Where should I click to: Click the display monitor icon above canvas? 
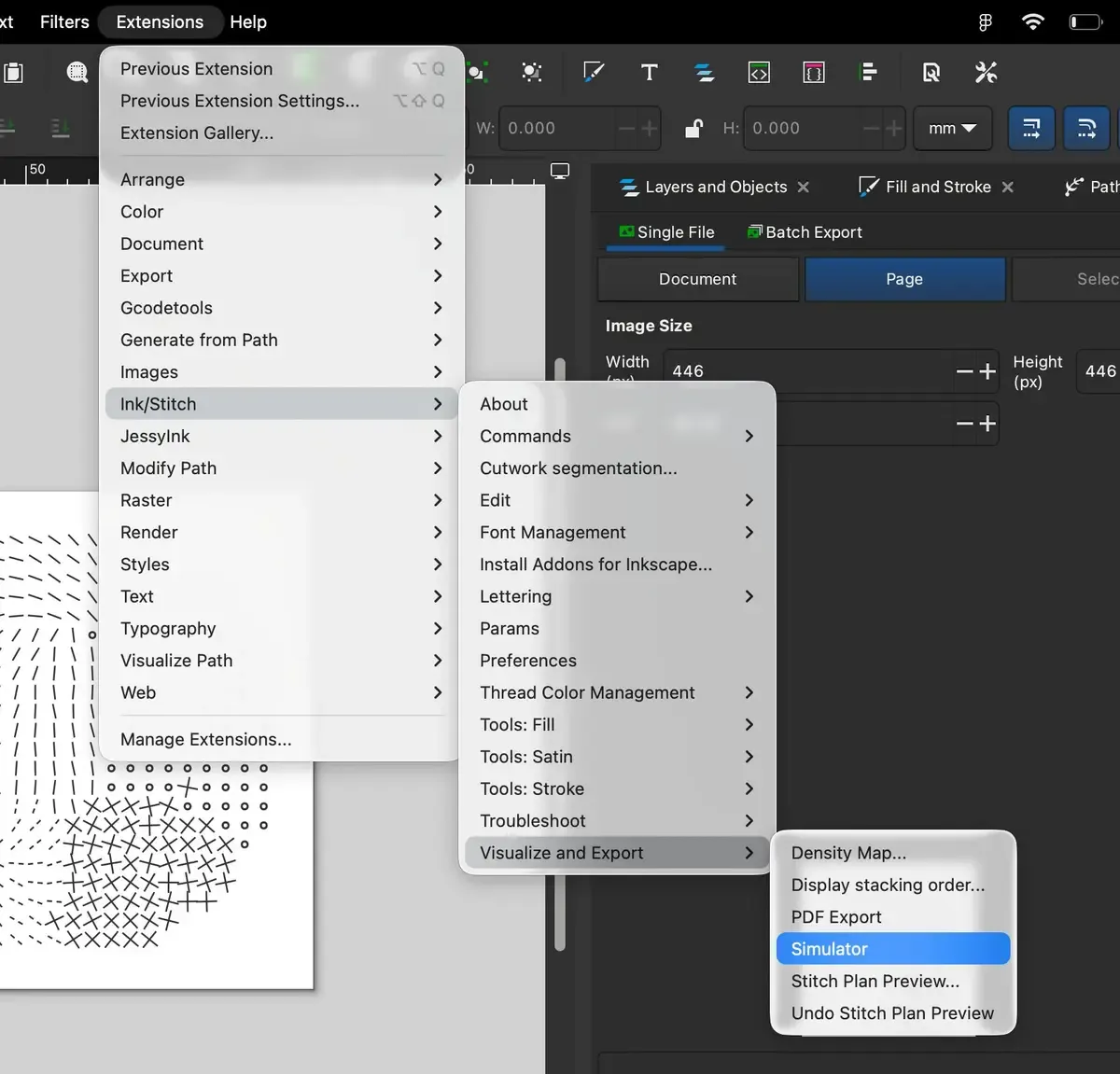click(x=560, y=171)
